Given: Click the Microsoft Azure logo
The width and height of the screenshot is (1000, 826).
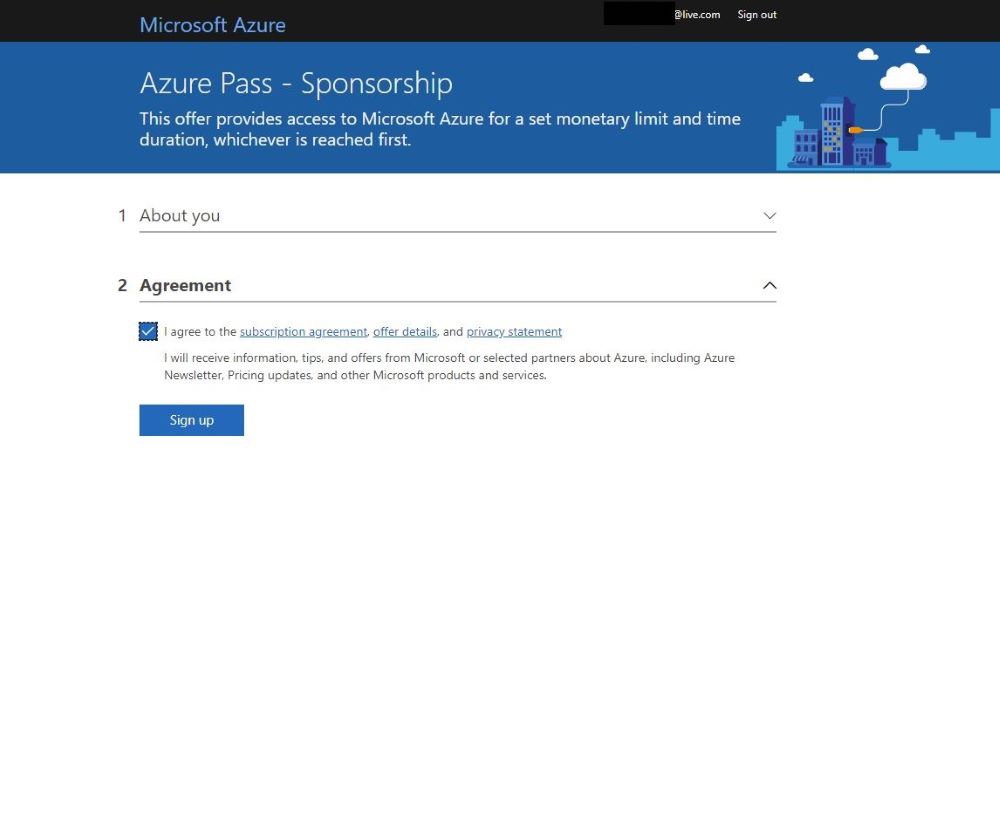Looking at the screenshot, I should [212, 24].
